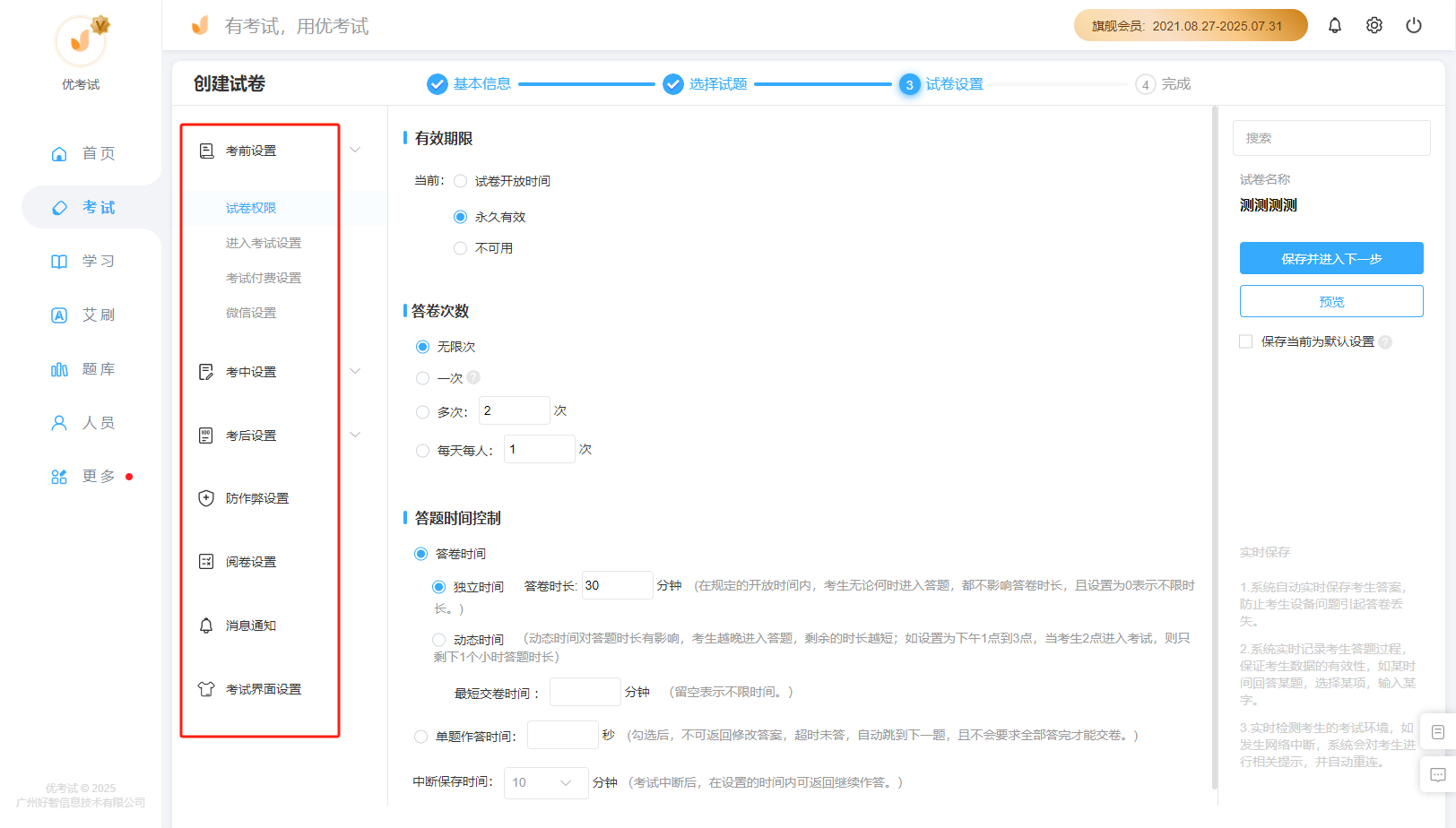Click the 单题作答时间 seconds input
This screenshot has height=828, width=1456.
(563, 735)
